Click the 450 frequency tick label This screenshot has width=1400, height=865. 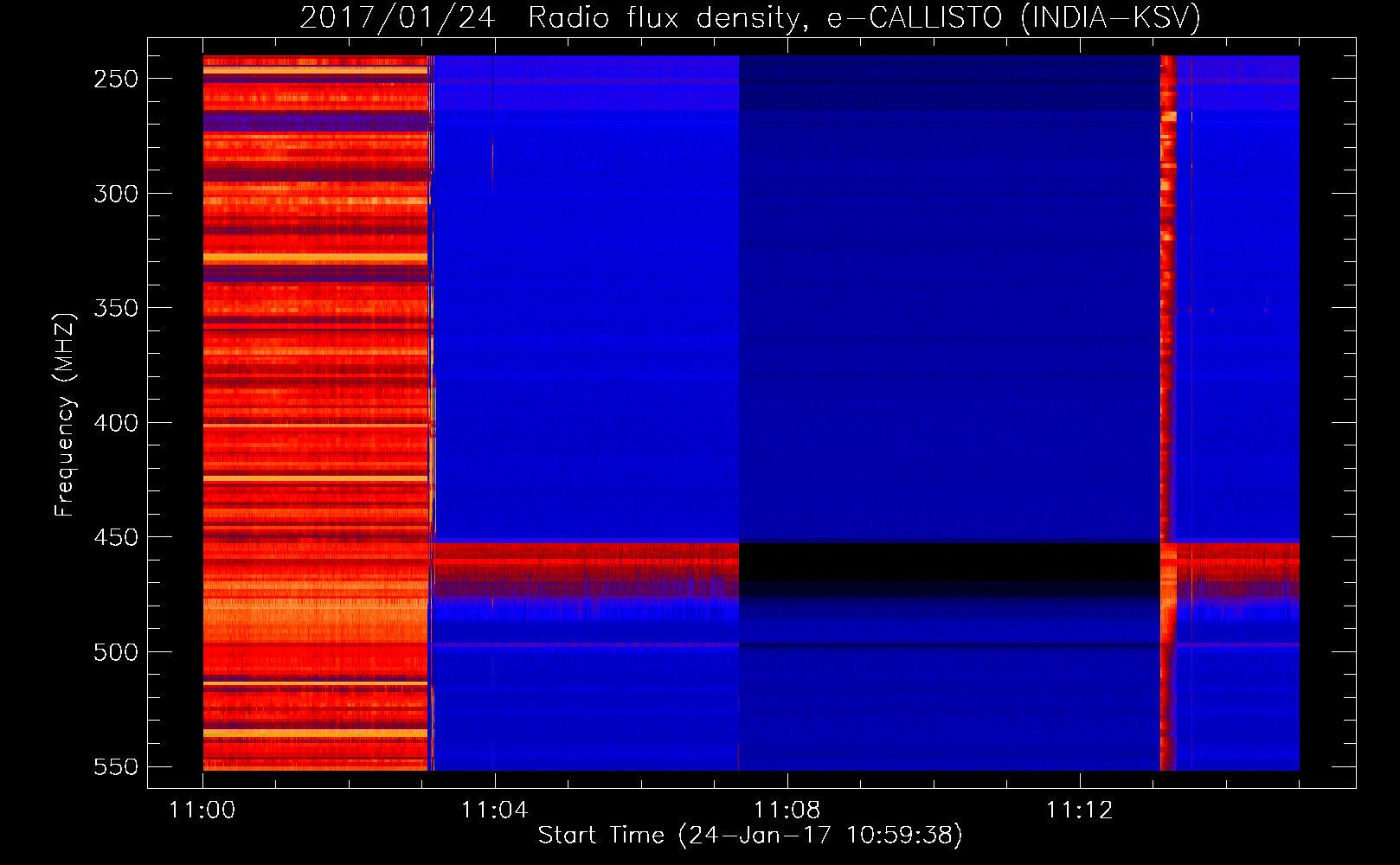(116, 537)
